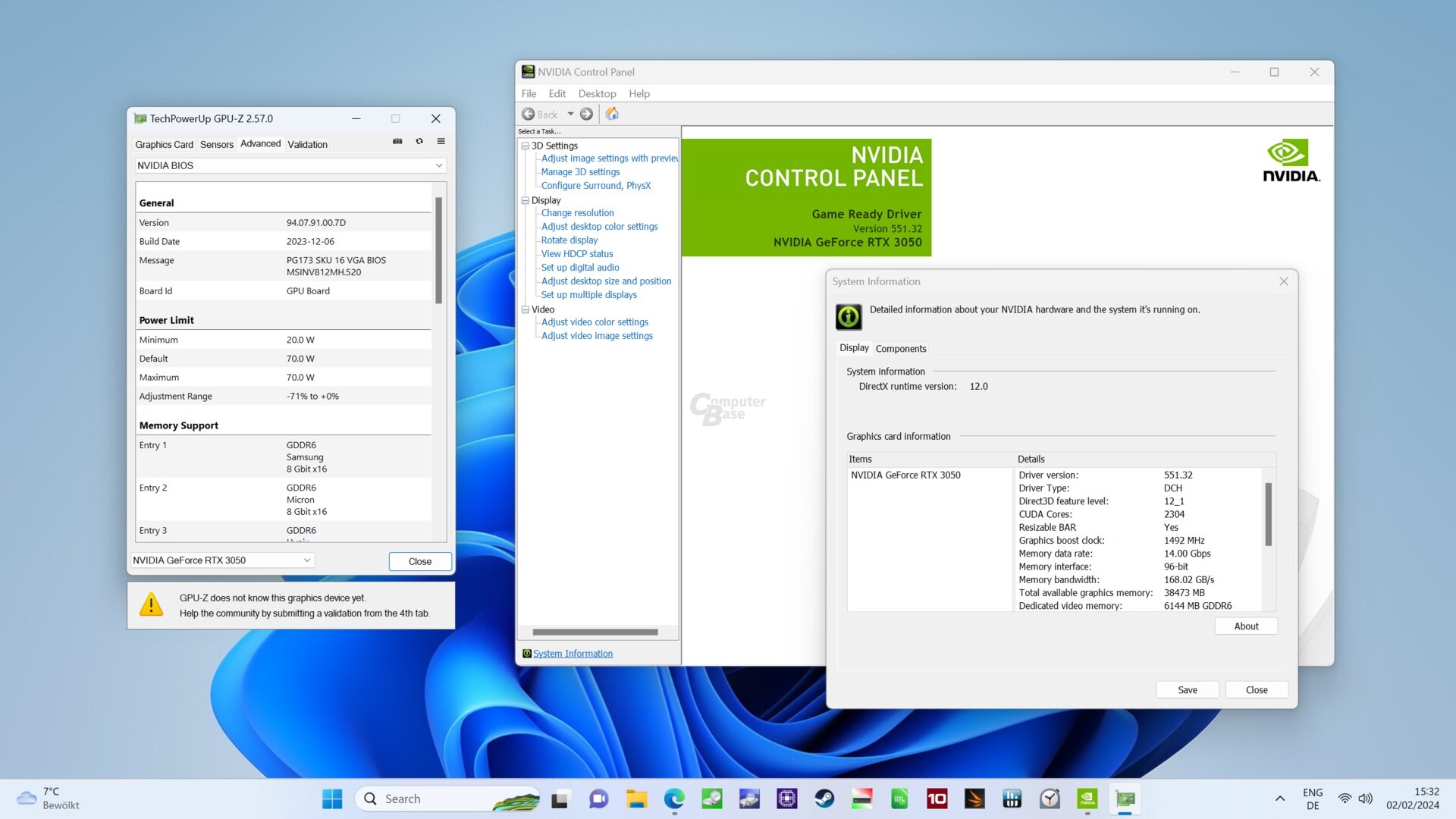Viewport: 1456px width, 819px height.
Task: Collapse the Video tree node
Action: coord(525,309)
